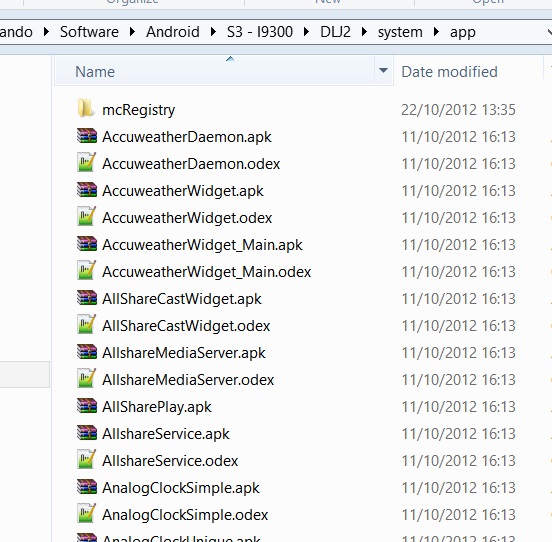This screenshot has width=552, height=542.
Task: Select the AllShareCastWidget.apk archive icon
Action: pos(87,298)
